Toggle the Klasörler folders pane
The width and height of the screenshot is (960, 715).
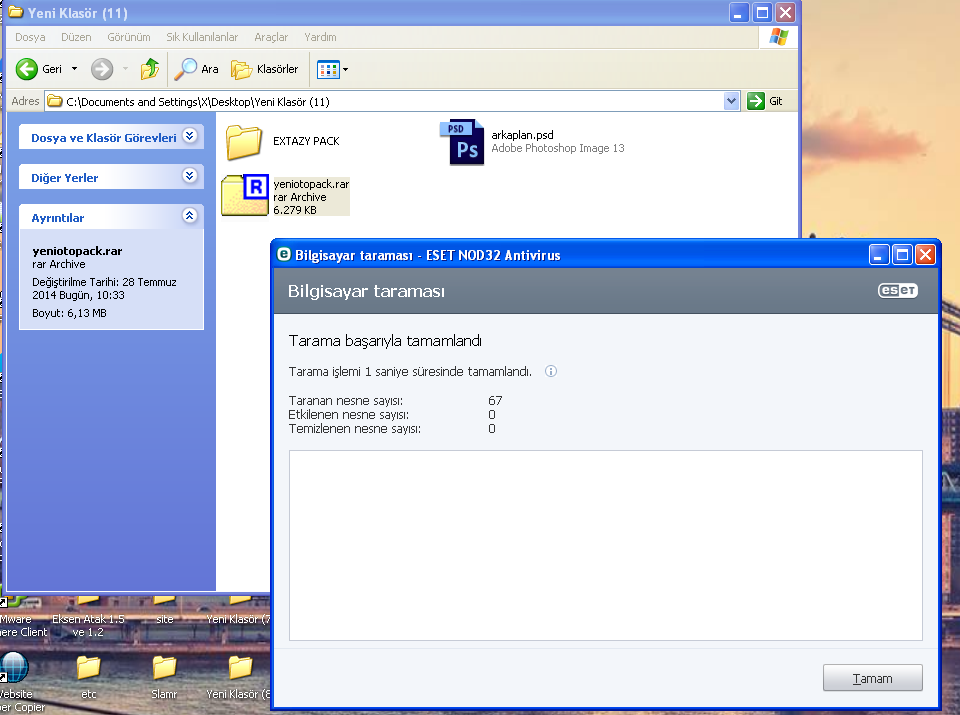click(x=264, y=69)
